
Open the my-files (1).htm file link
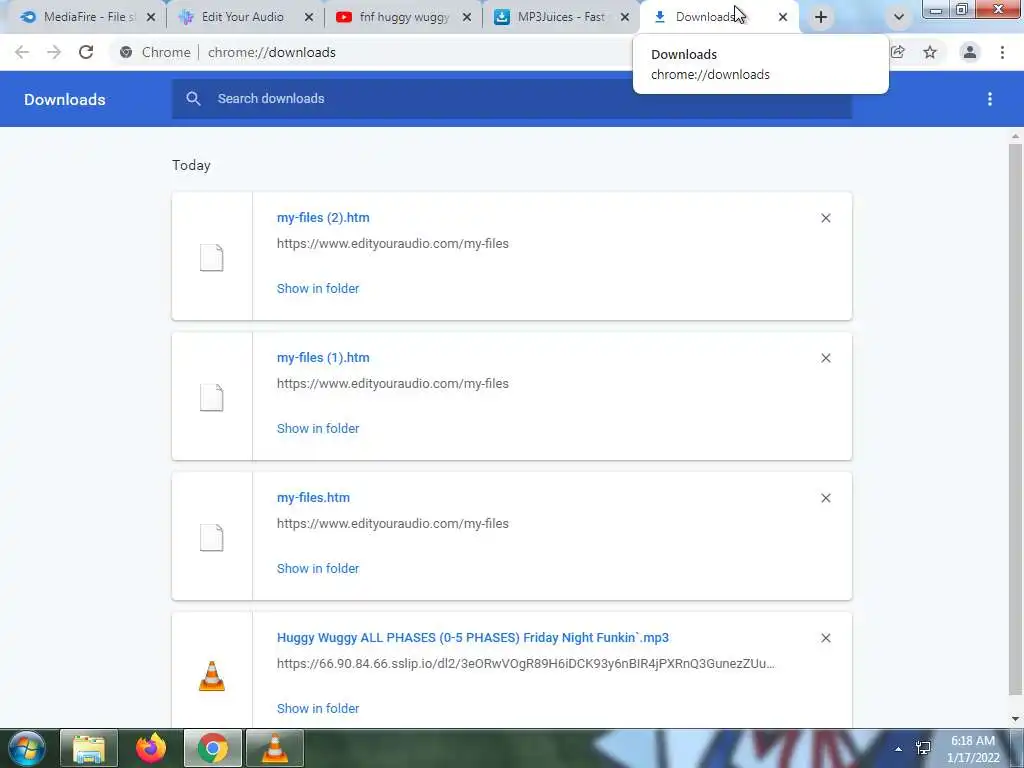[x=323, y=357]
